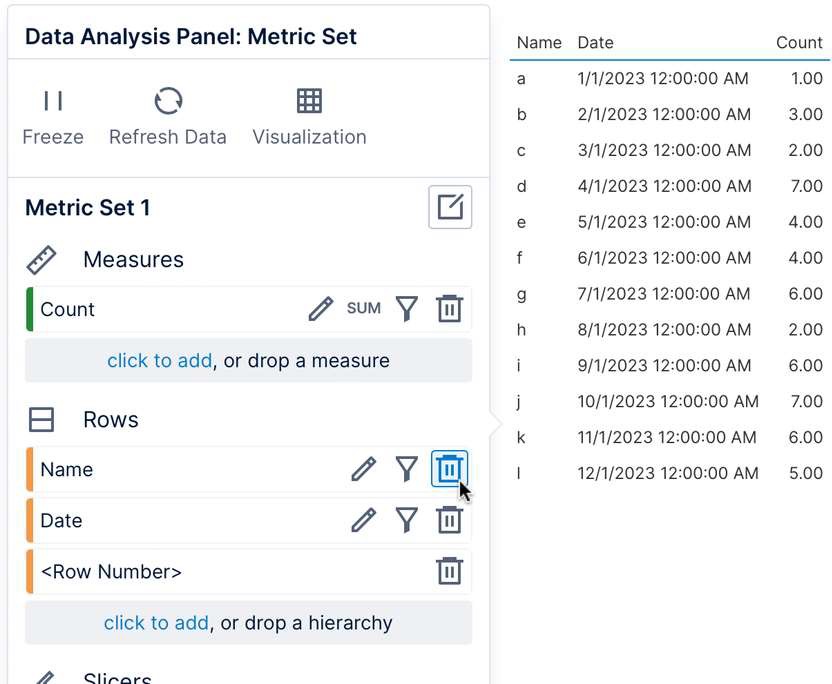832x684 pixels.
Task: Select the Name column header
Action: click(x=539, y=43)
